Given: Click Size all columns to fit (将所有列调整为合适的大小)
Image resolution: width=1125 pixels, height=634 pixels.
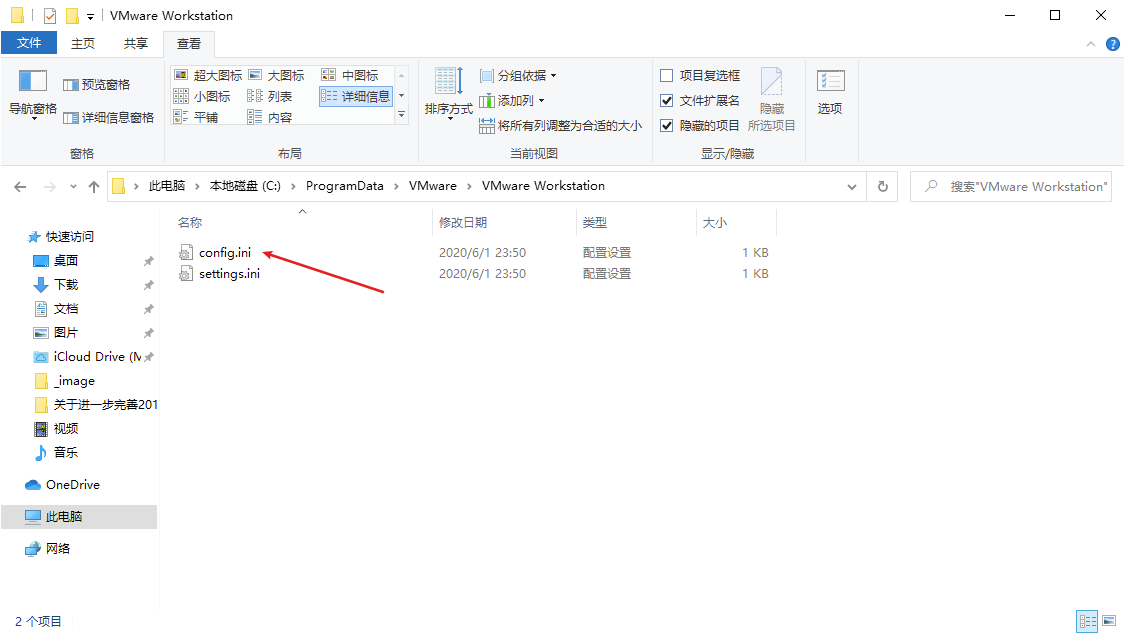Looking at the screenshot, I should coord(560,126).
